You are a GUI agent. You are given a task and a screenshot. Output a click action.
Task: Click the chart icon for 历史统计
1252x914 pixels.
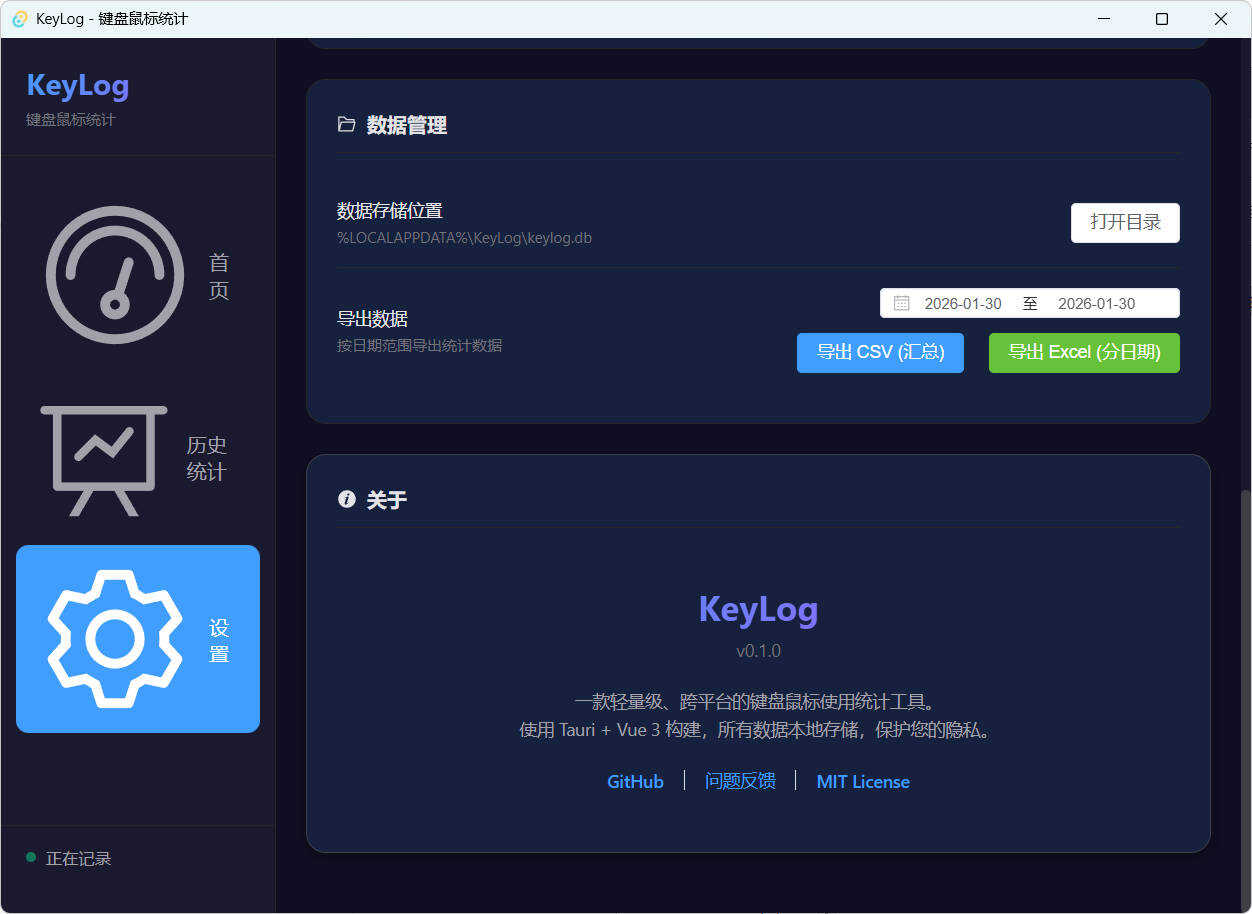tap(103, 460)
